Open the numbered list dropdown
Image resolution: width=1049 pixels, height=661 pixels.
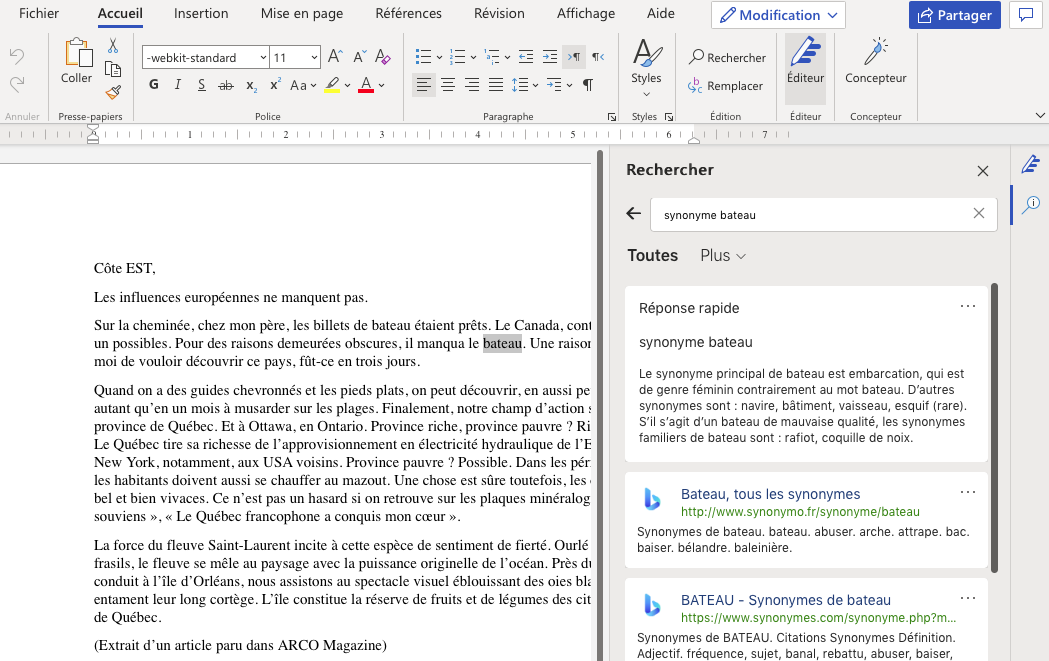(x=473, y=58)
